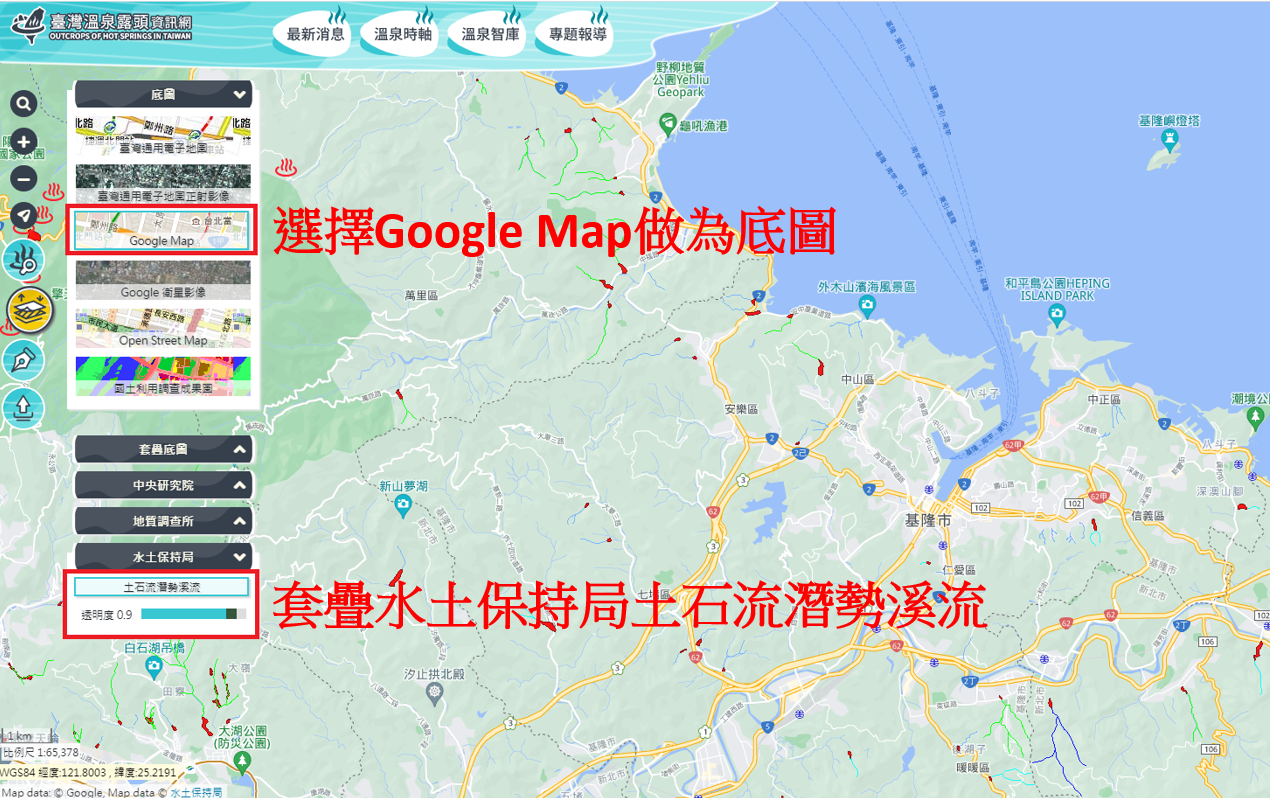Select Google 衛星影像 basemap

[163, 280]
